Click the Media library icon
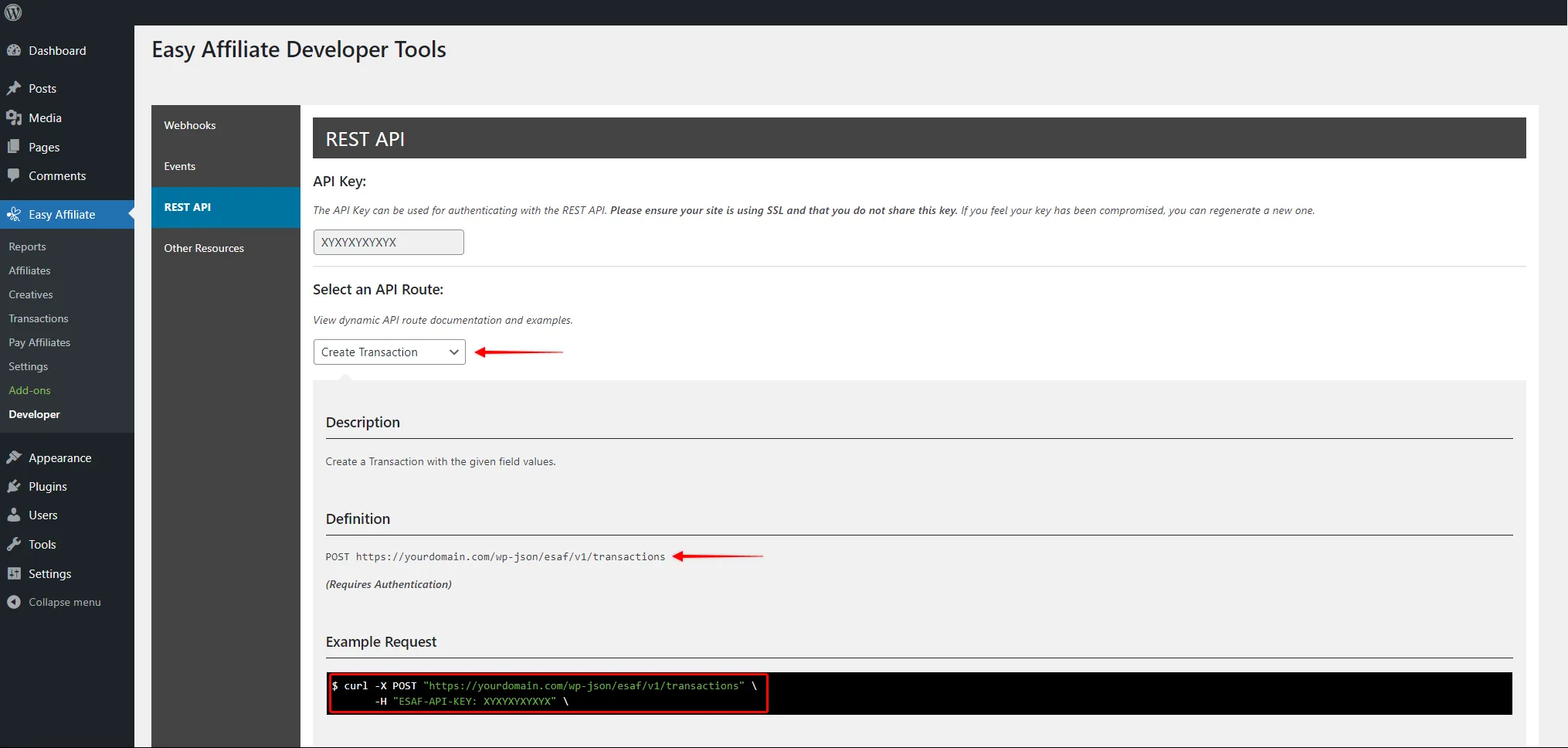1568x748 pixels. tap(14, 117)
